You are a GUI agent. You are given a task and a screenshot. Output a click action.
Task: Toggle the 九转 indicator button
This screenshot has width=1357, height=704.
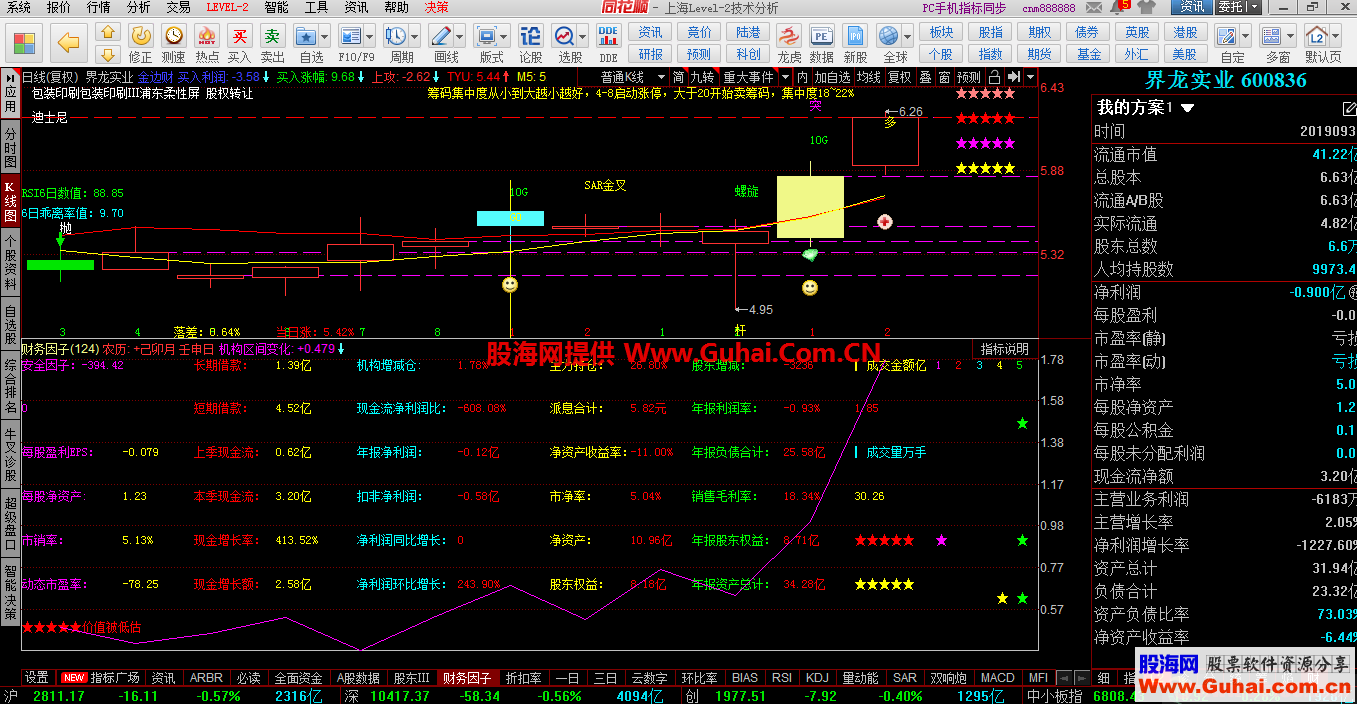702,77
